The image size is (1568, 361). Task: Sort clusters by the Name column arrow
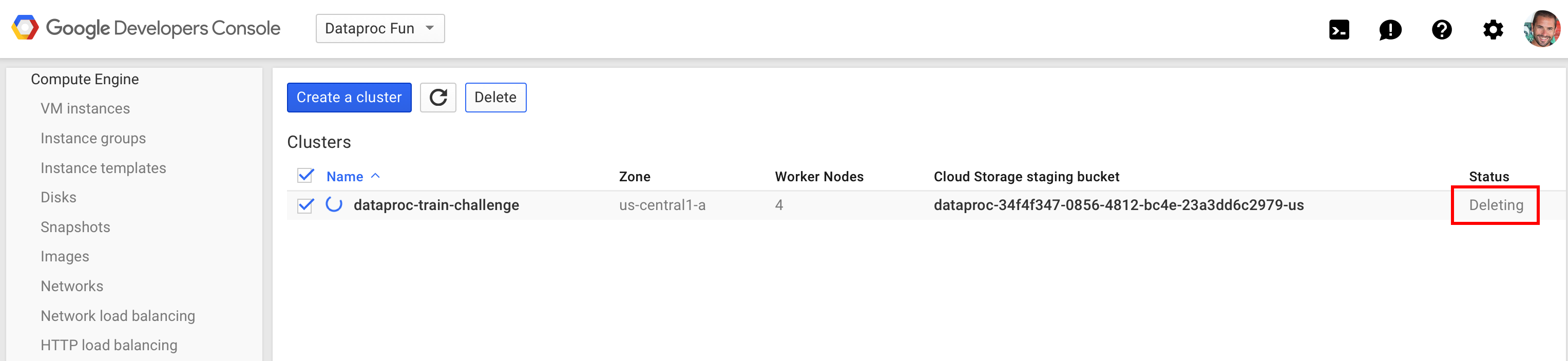(375, 176)
